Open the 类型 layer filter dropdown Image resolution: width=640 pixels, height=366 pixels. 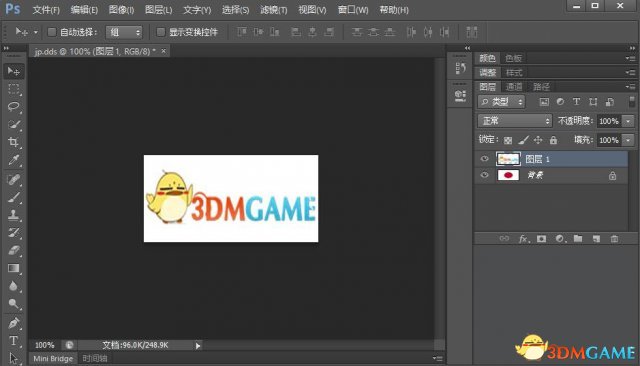click(x=501, y=102)
